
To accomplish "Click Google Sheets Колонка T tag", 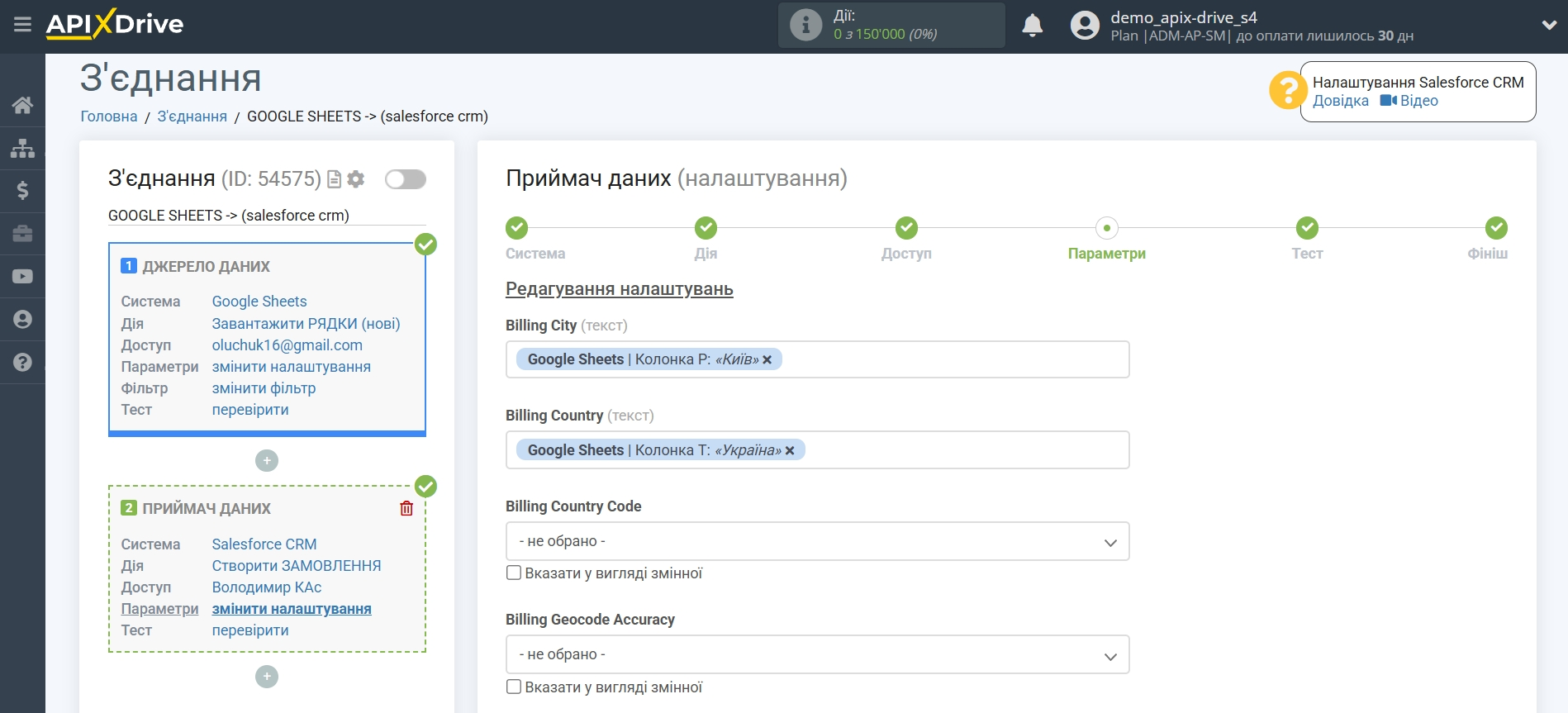I will [660, 450].
